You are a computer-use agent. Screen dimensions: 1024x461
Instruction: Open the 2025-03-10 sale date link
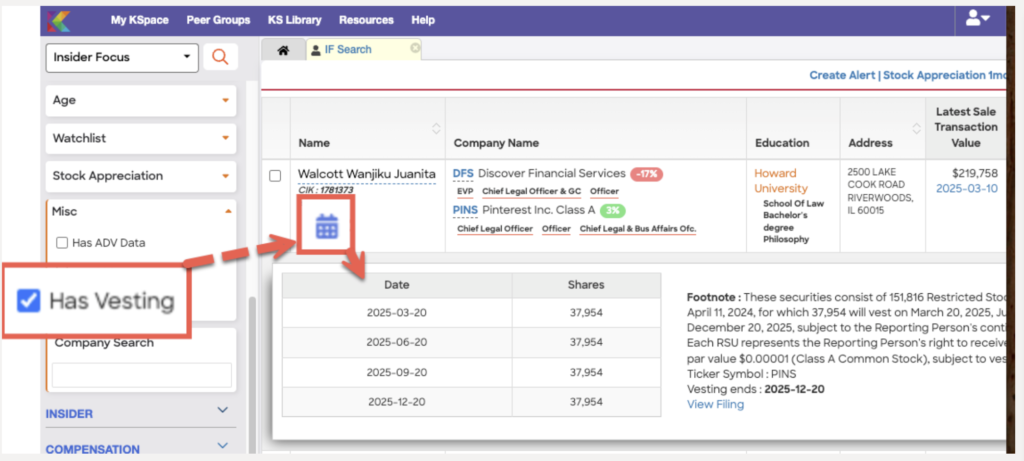(x=967, y=189)
